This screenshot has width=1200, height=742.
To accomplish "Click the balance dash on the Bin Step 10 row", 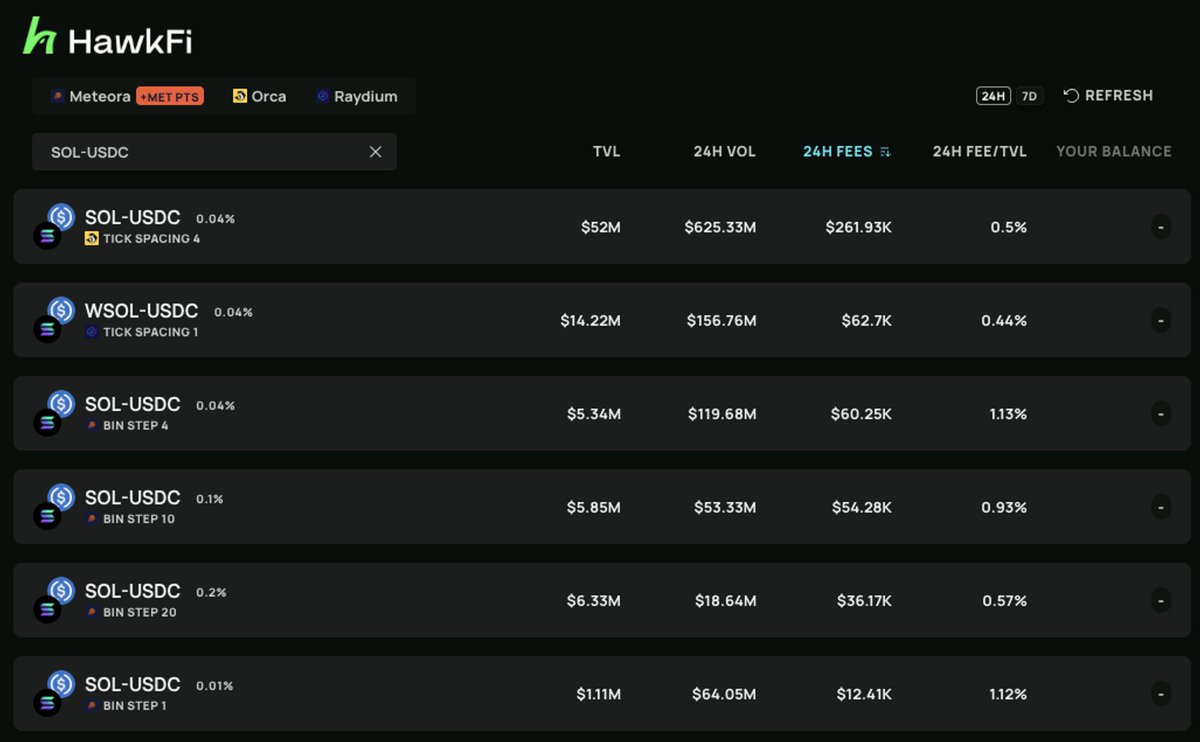I will [x=1160, y=507].
